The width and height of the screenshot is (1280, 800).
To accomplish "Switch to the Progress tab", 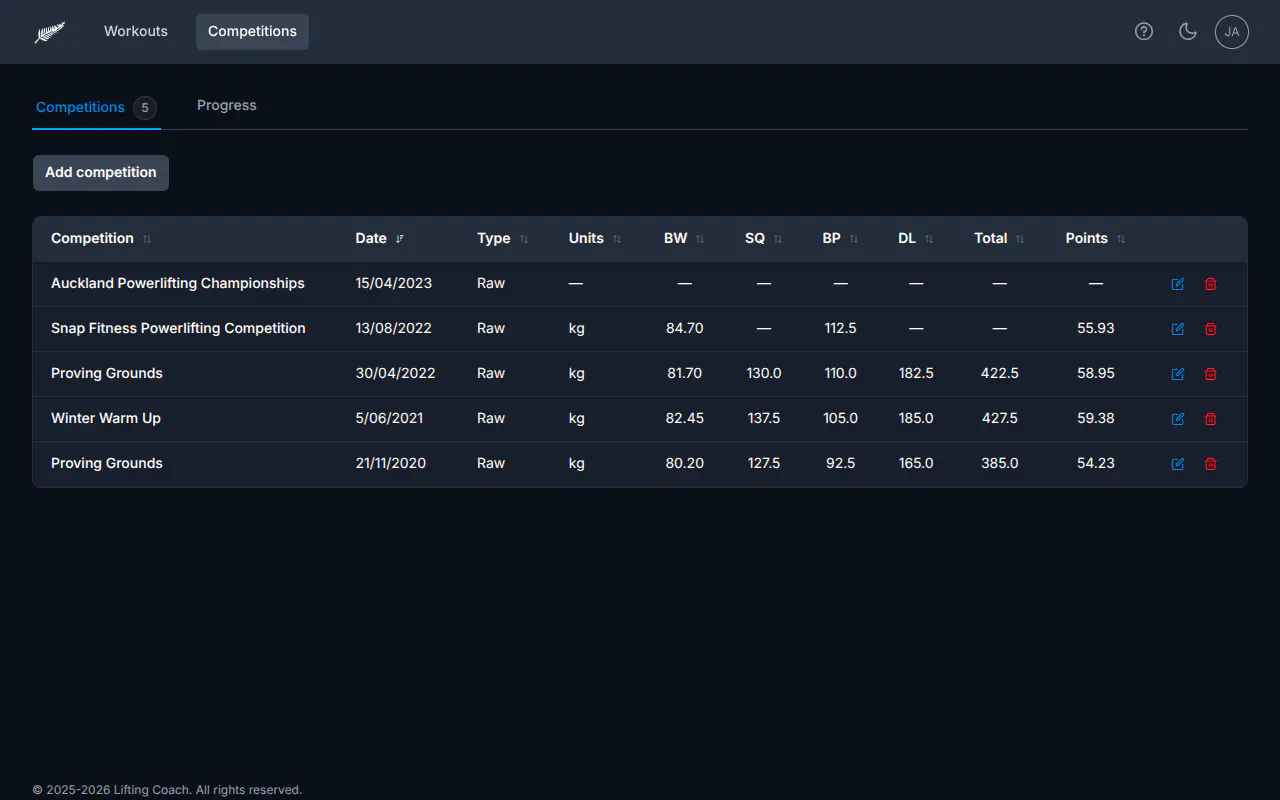I will [x=227, y=105].
